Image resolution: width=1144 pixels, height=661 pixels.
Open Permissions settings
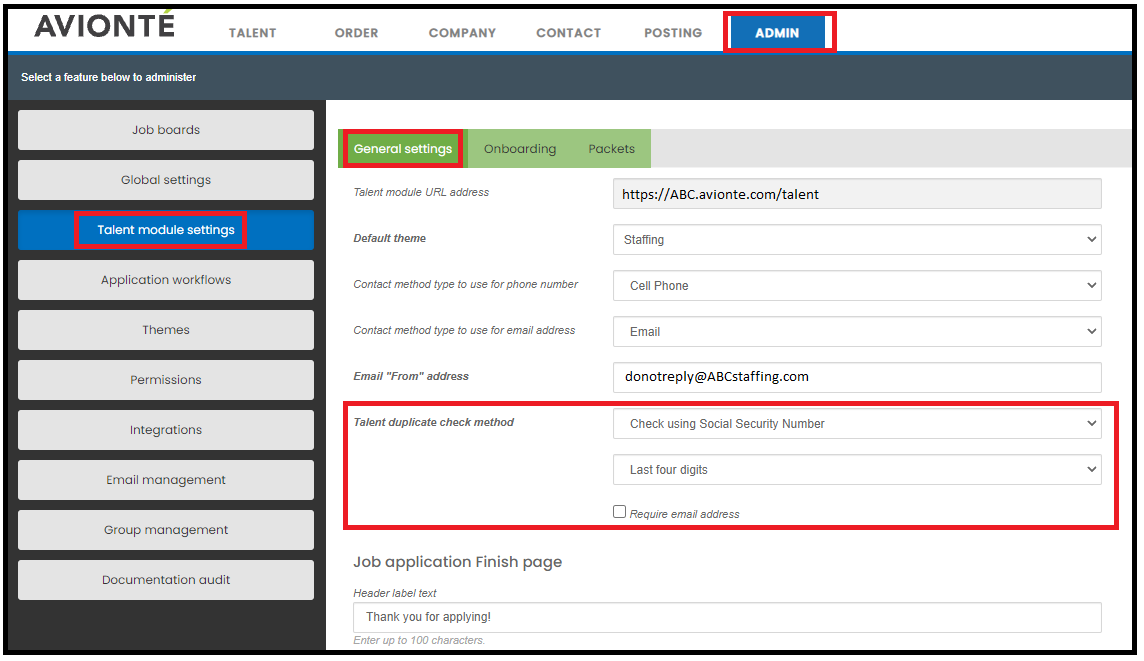point(166,380)
